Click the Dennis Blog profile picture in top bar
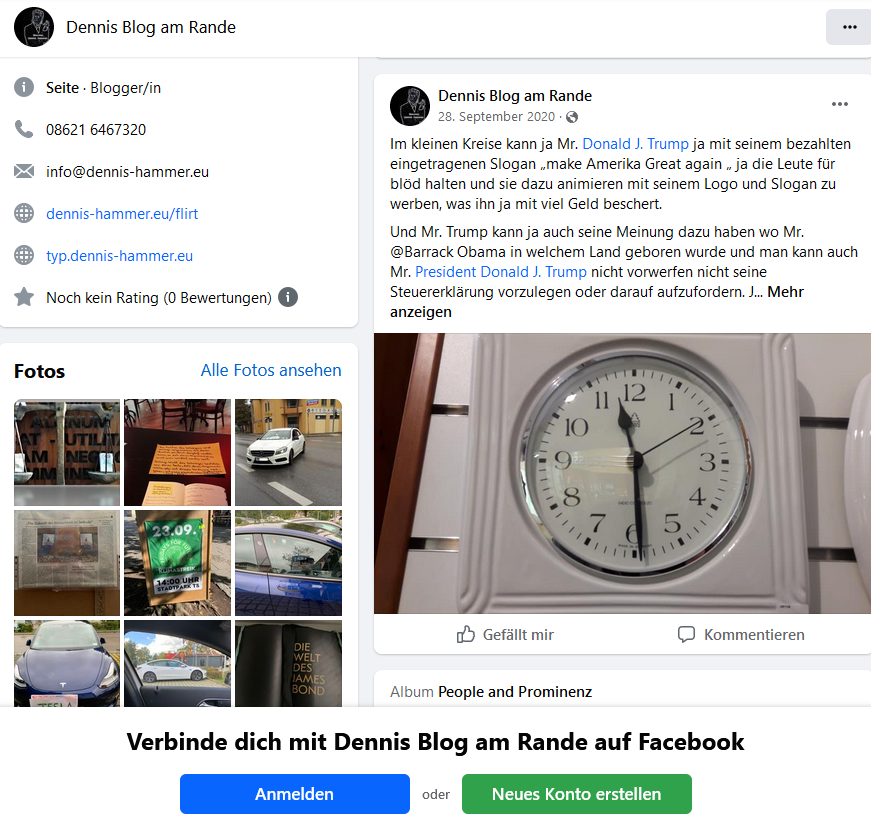The height and width of the screenshot is (837, 871). point(34,27)
